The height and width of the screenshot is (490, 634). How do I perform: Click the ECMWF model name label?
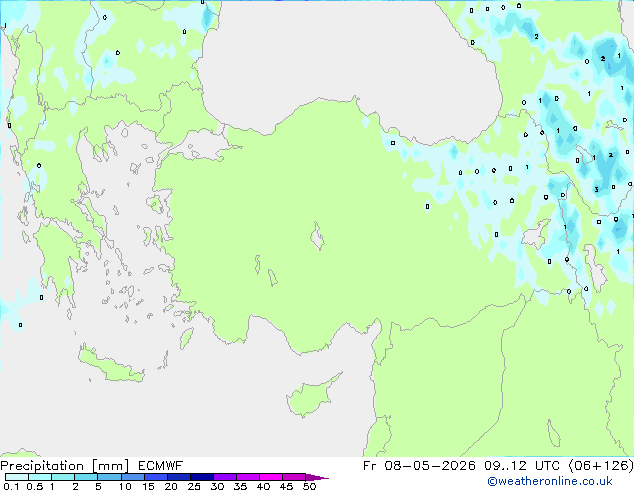pyautogui.click(x=161, y=466)
